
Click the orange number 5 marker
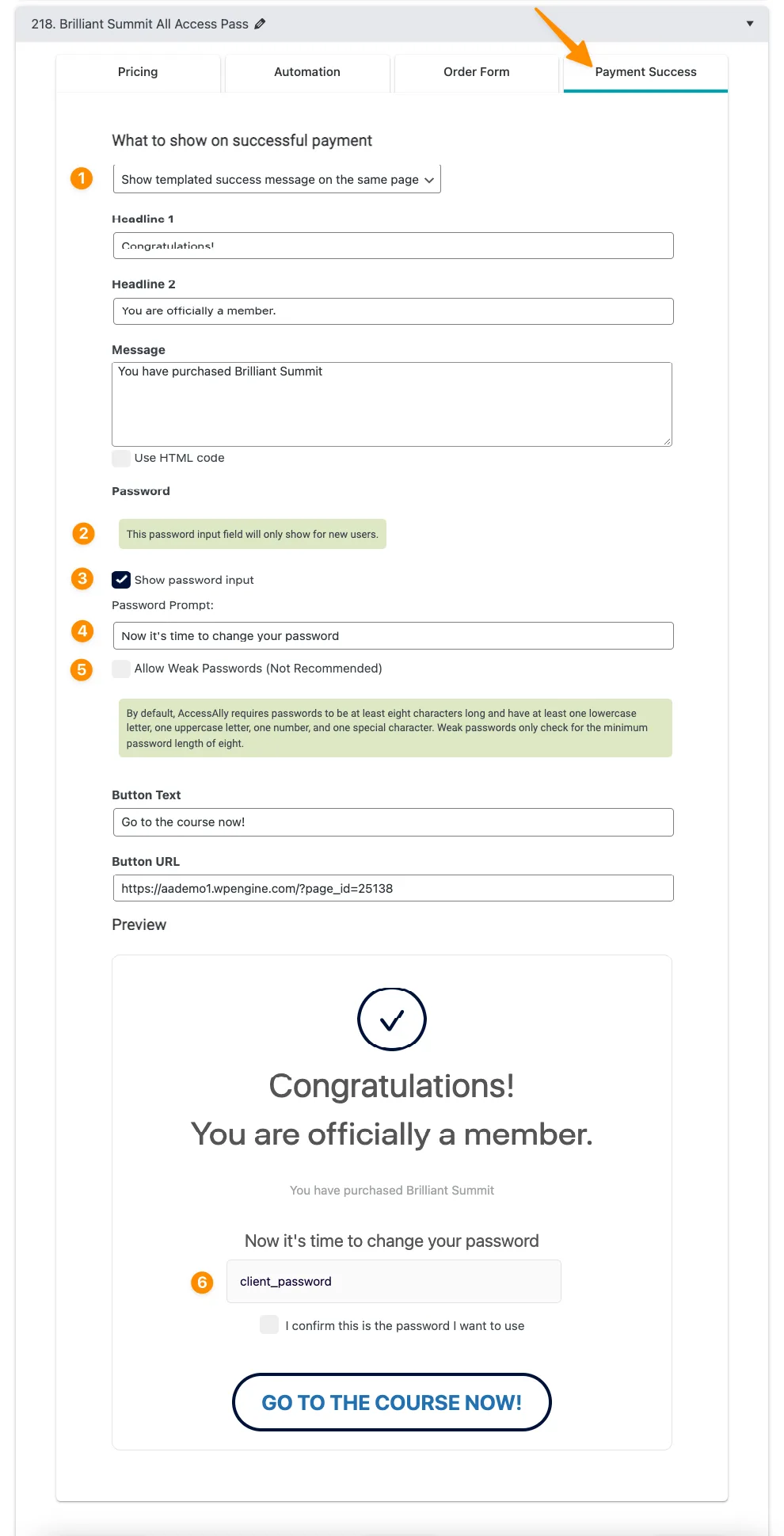(x=82, y=669)
